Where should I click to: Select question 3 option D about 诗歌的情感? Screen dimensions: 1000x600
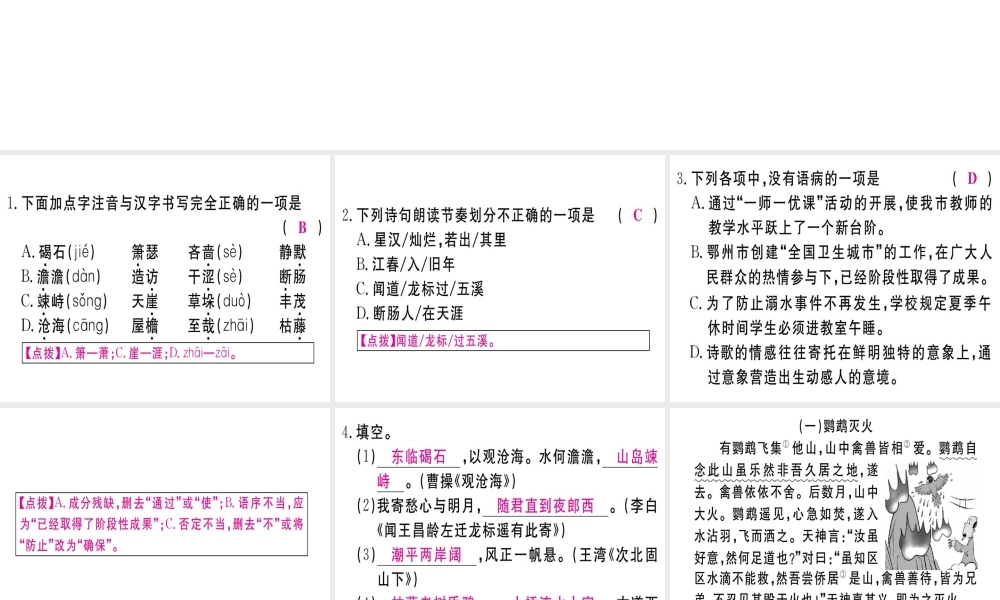(x=841, y=365)
